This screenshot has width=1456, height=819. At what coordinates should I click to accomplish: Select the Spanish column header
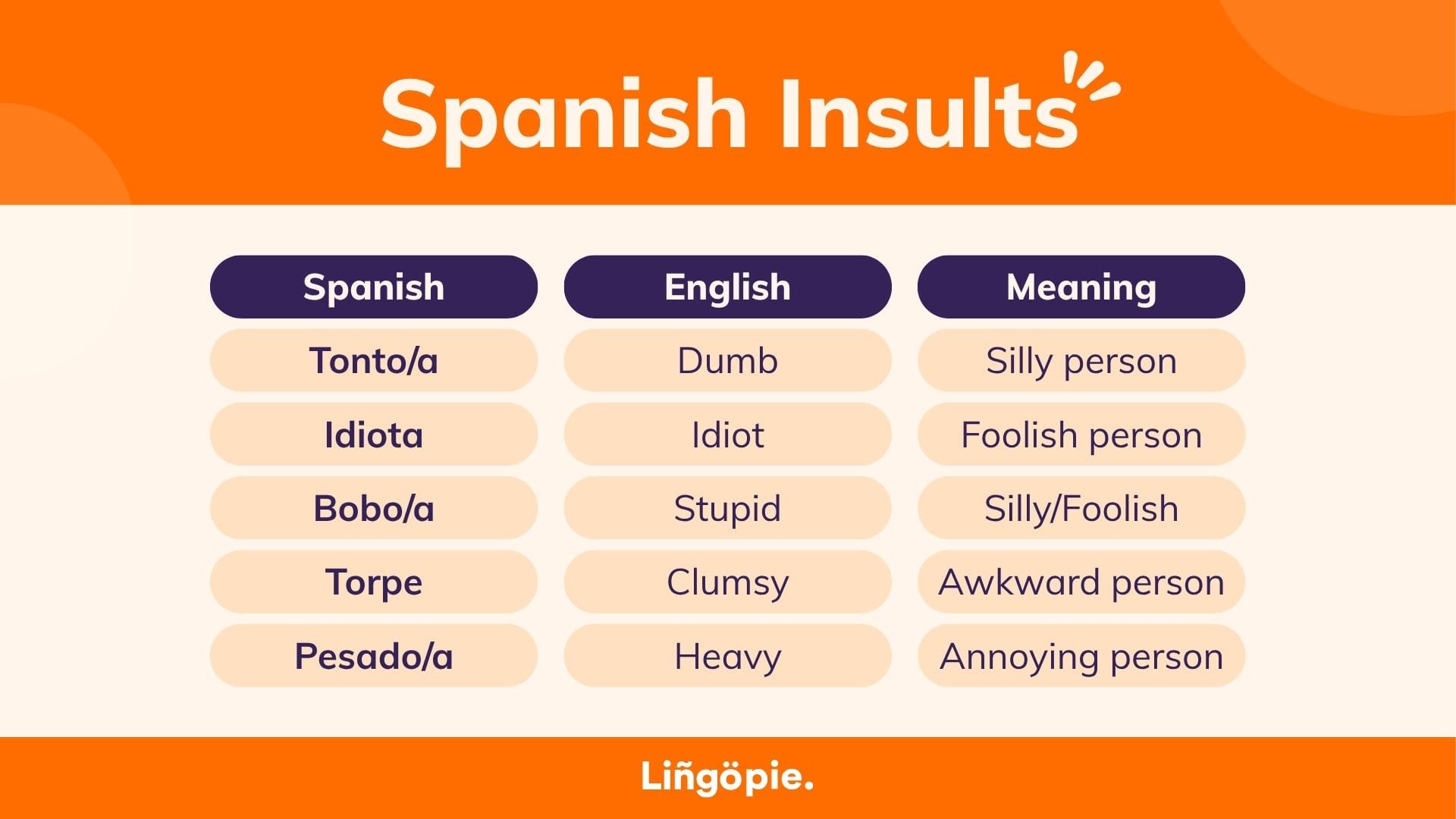(373, 287)
